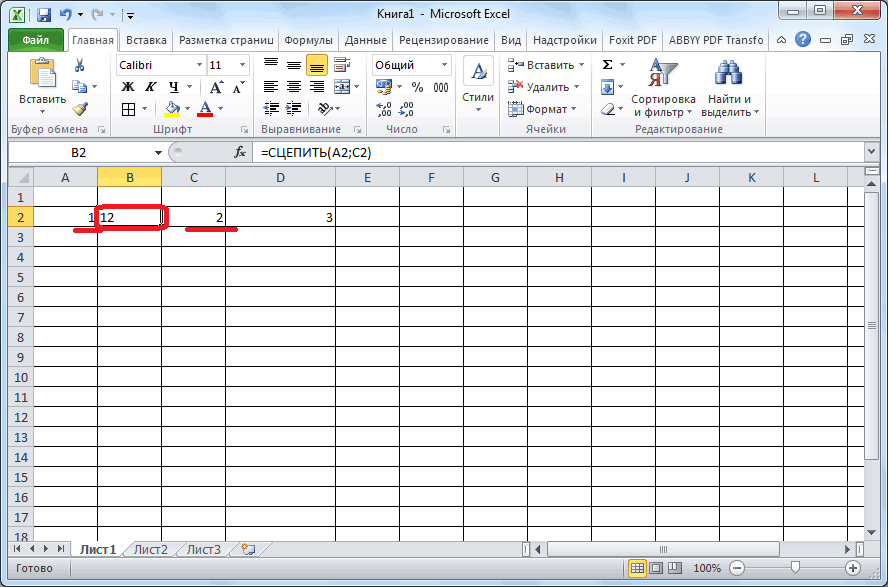Click the Cut scissors icon

coord(80,65)
